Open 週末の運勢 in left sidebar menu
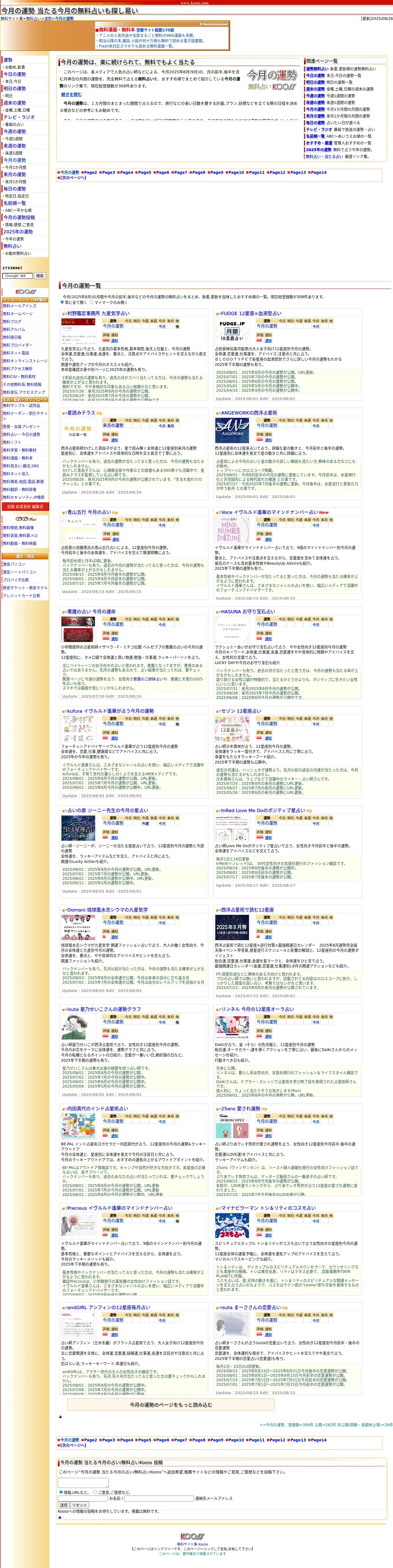Screen dimensions: 393x1568 click(15, 103)
